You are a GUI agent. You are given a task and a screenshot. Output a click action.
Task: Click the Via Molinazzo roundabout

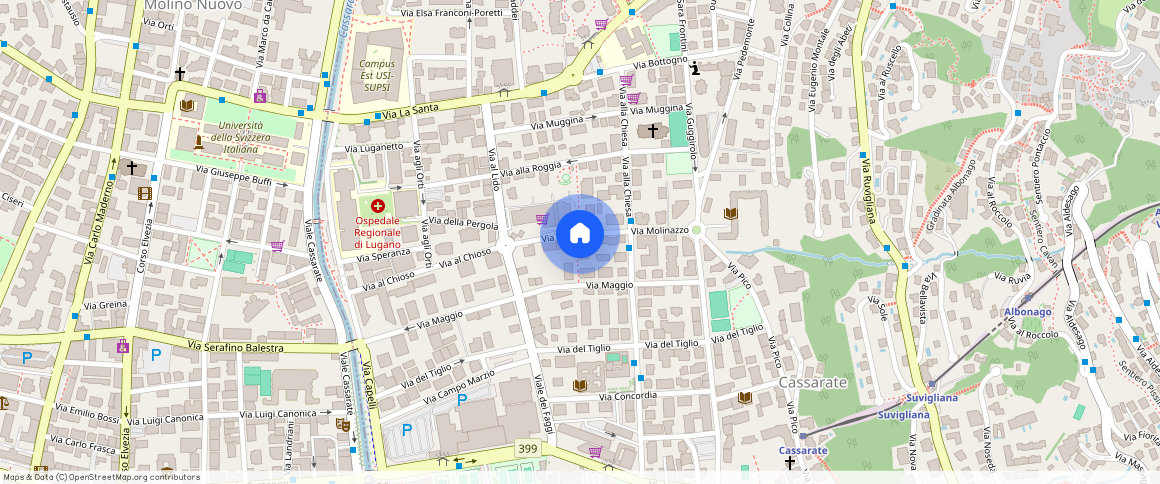coord(697,230)
